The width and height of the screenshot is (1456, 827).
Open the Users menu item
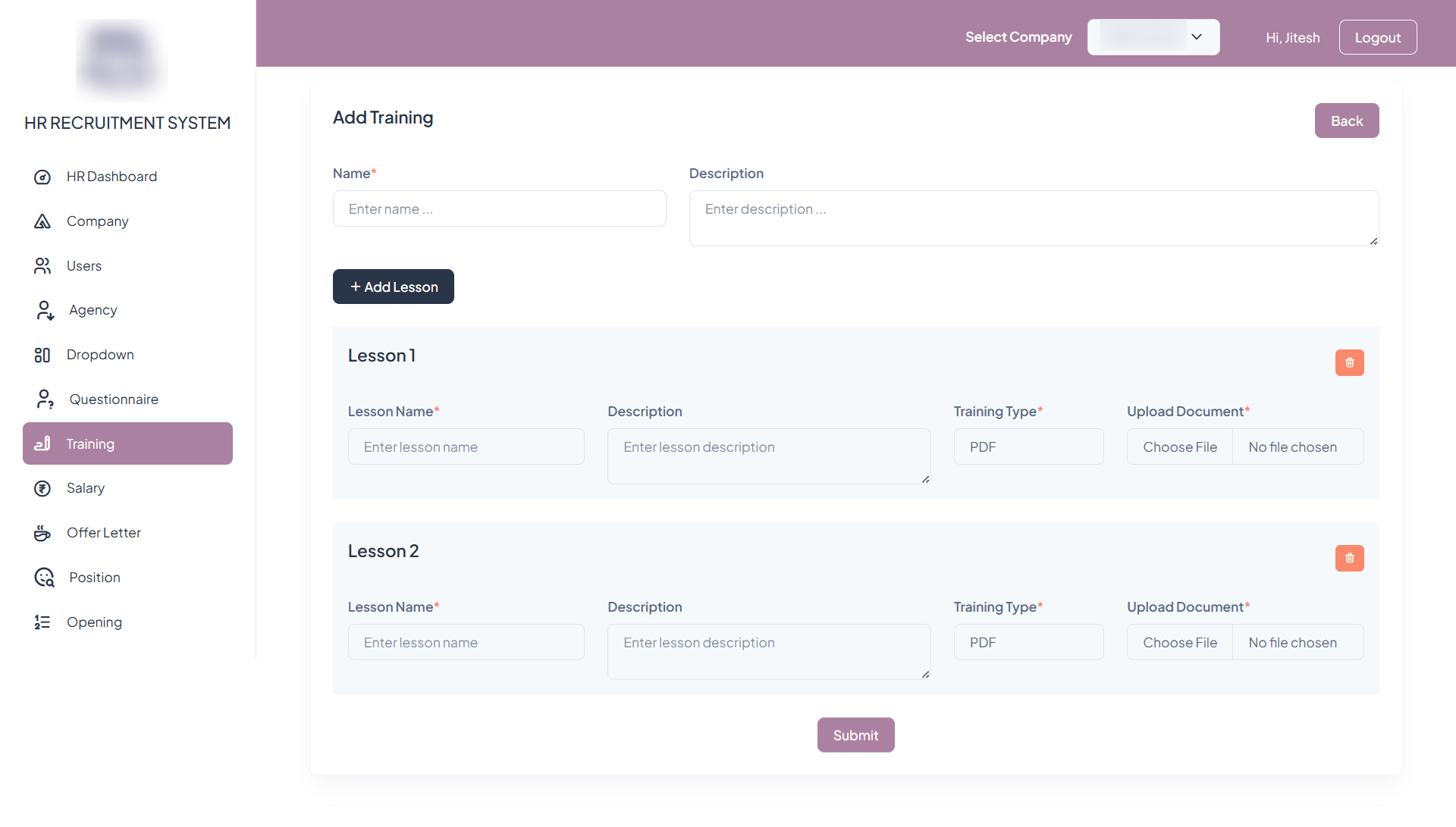click(127, 266)
